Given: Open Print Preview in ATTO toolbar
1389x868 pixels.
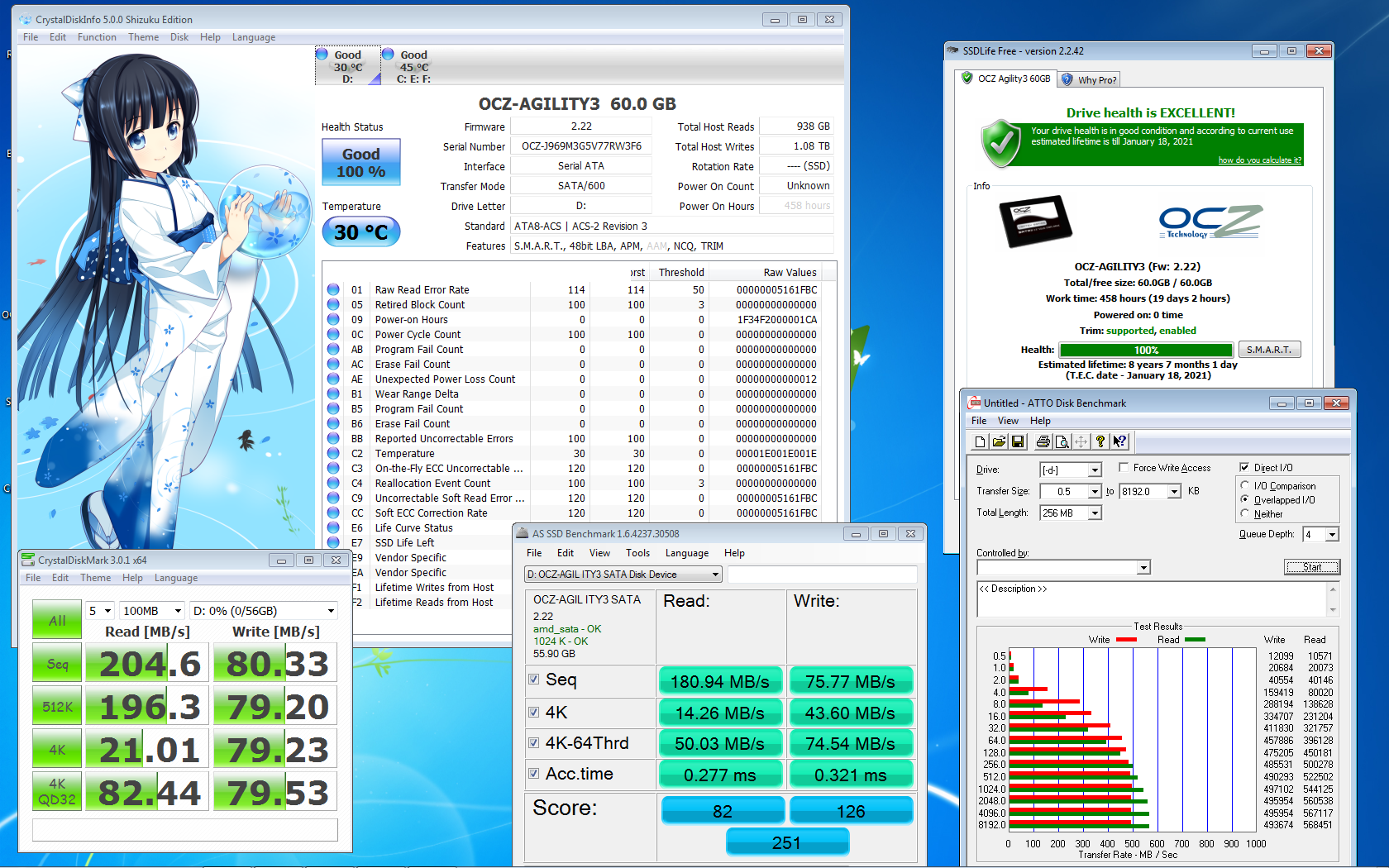Looking at the screenshot, I should [x=1062, y=442].
